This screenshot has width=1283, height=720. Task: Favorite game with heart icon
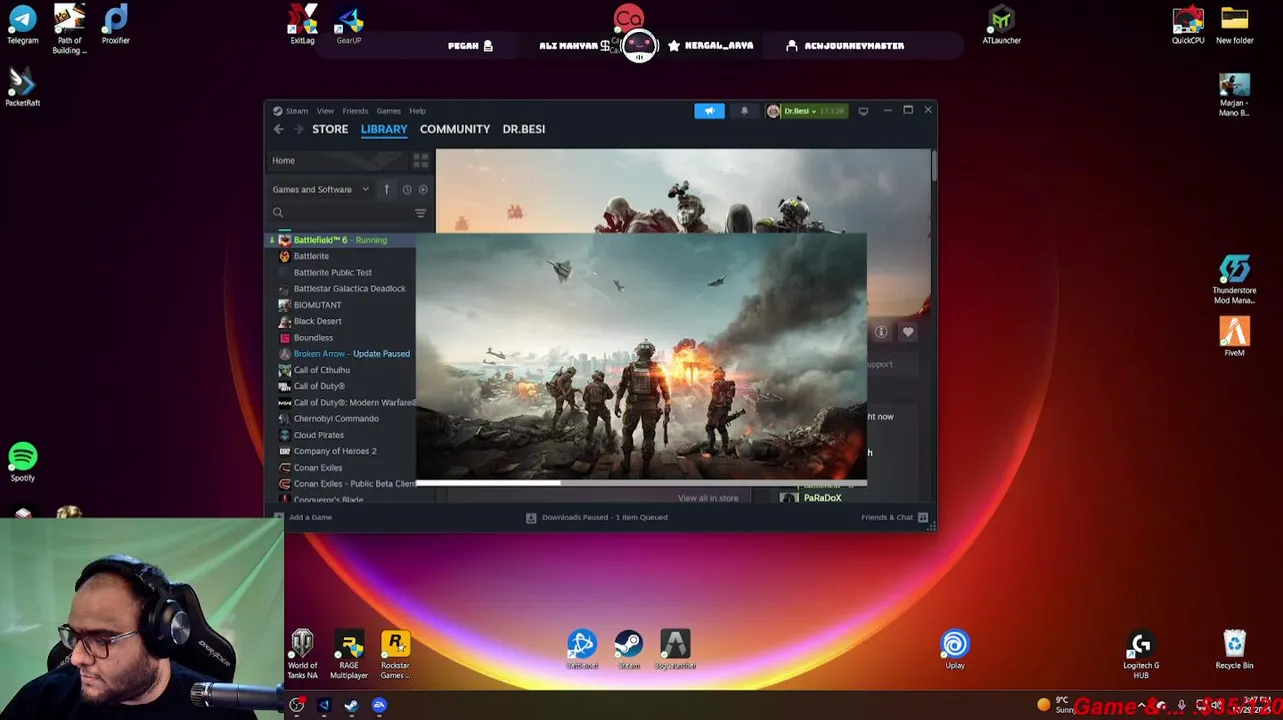(x=908, y=332)
